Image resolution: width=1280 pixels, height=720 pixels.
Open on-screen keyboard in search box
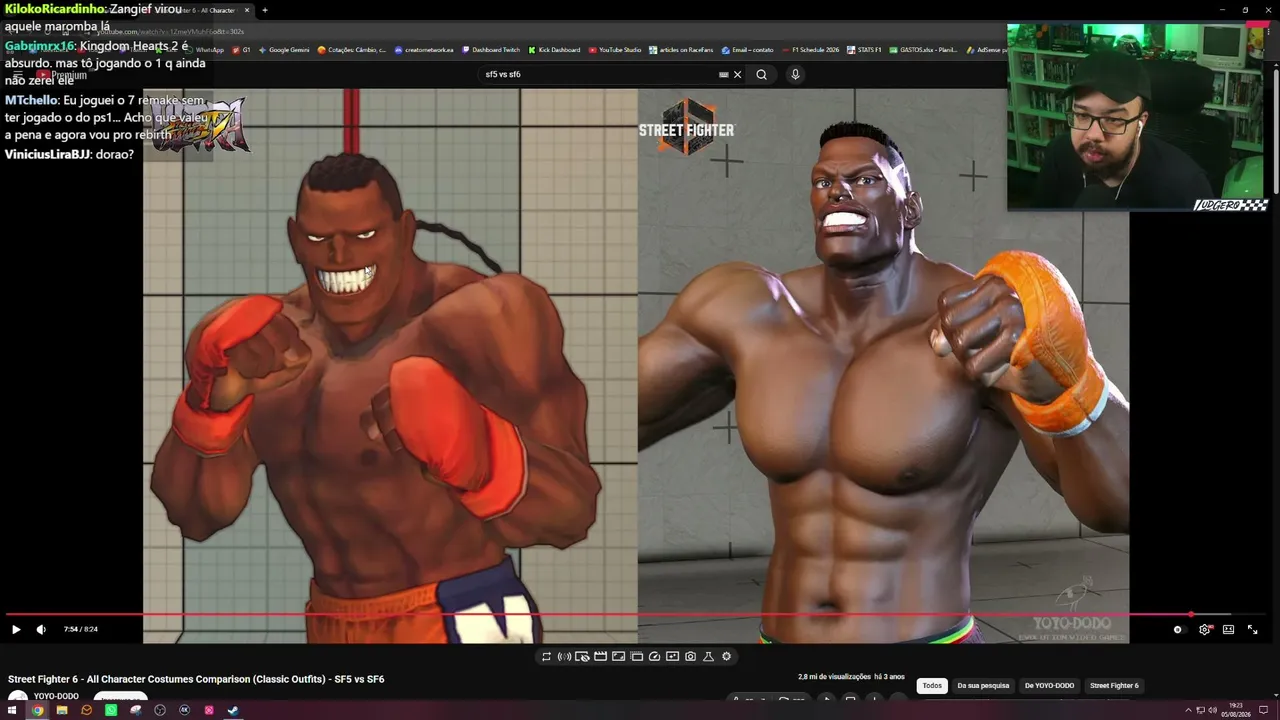tap(723, 74)
